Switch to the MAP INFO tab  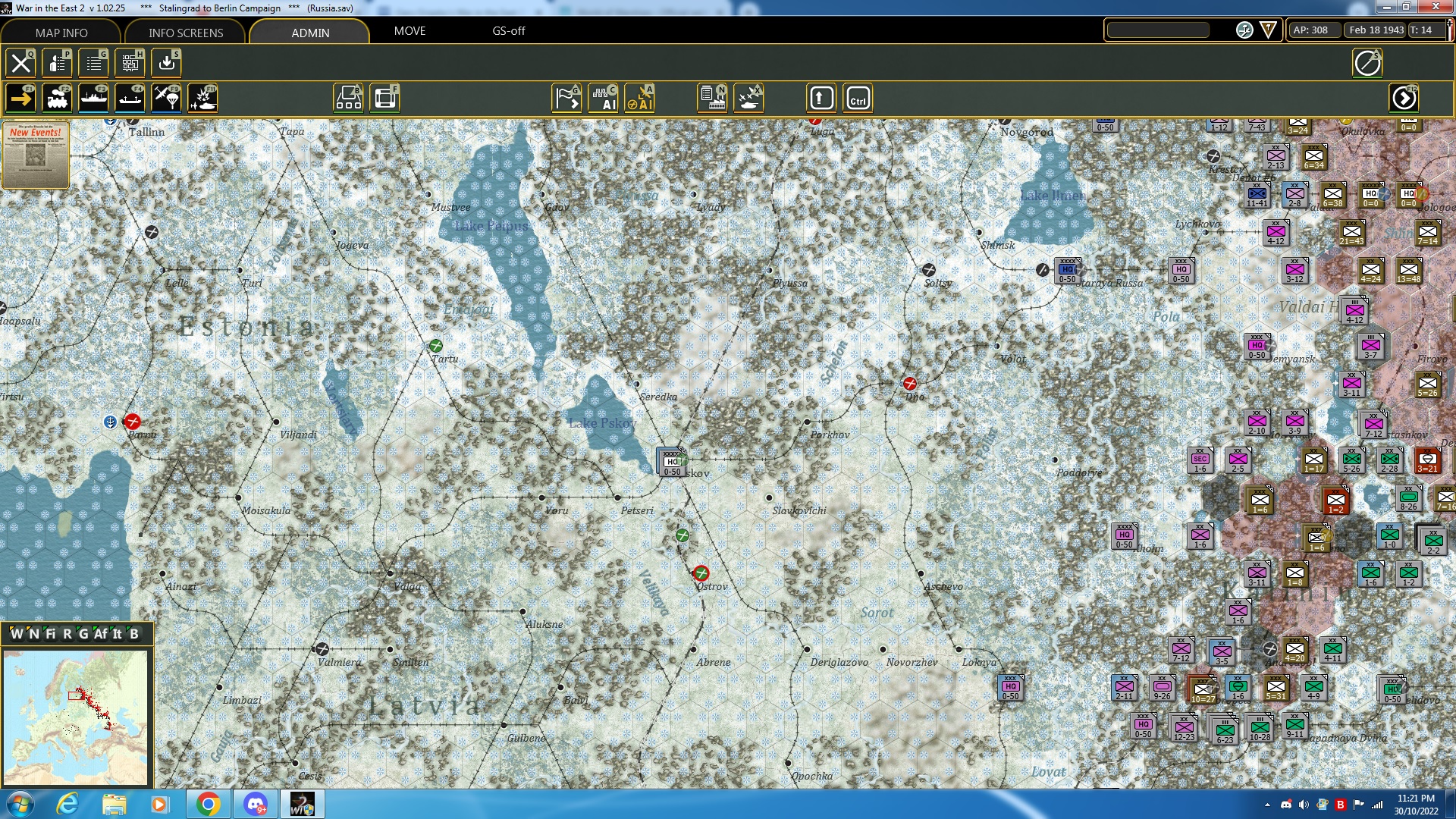pyautogui.click(x=61, y=33)
